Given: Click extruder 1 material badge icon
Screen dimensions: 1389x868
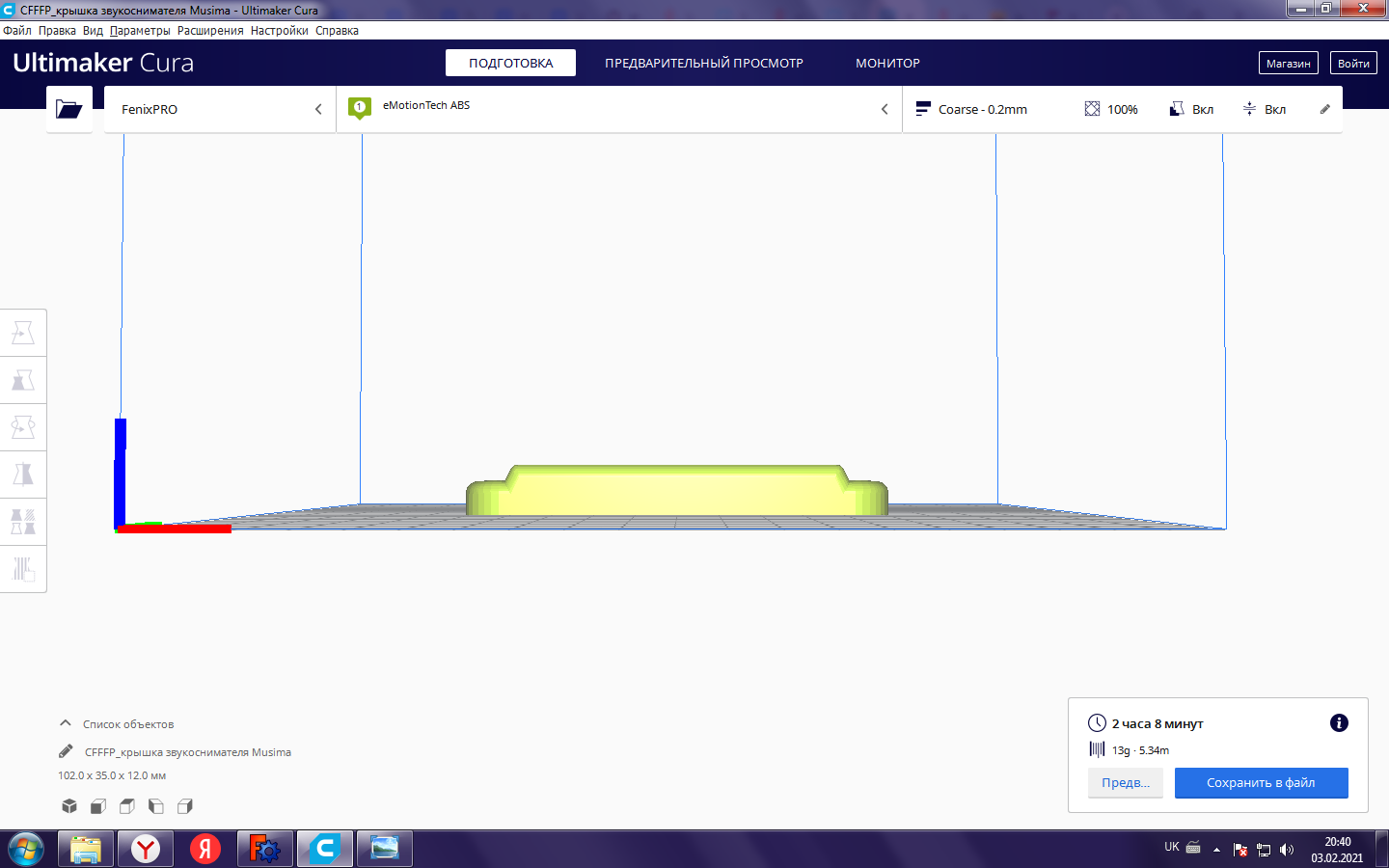Looking at the screenshot, I should coord(360,108).
